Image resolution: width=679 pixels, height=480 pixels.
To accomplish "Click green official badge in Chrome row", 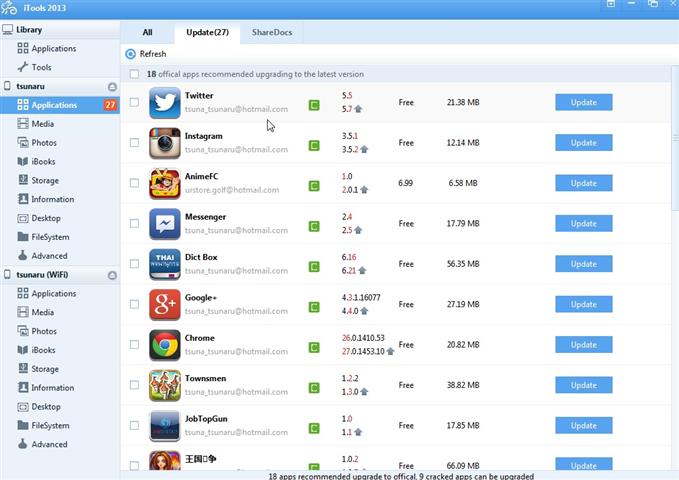I will [x=314, y=348].
